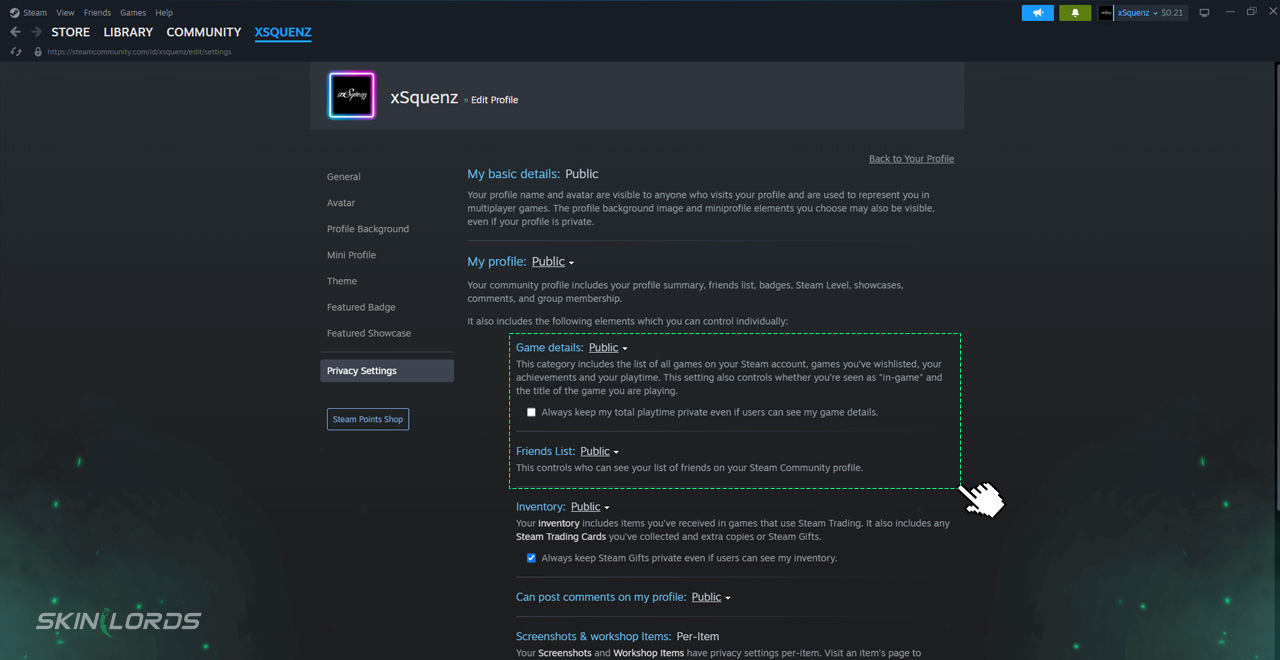Image resolution: width=1280 pixels, height=660 pixels.
Task: Go back with the left arrow
Action: pyautogui.click(x=15, y=32)
